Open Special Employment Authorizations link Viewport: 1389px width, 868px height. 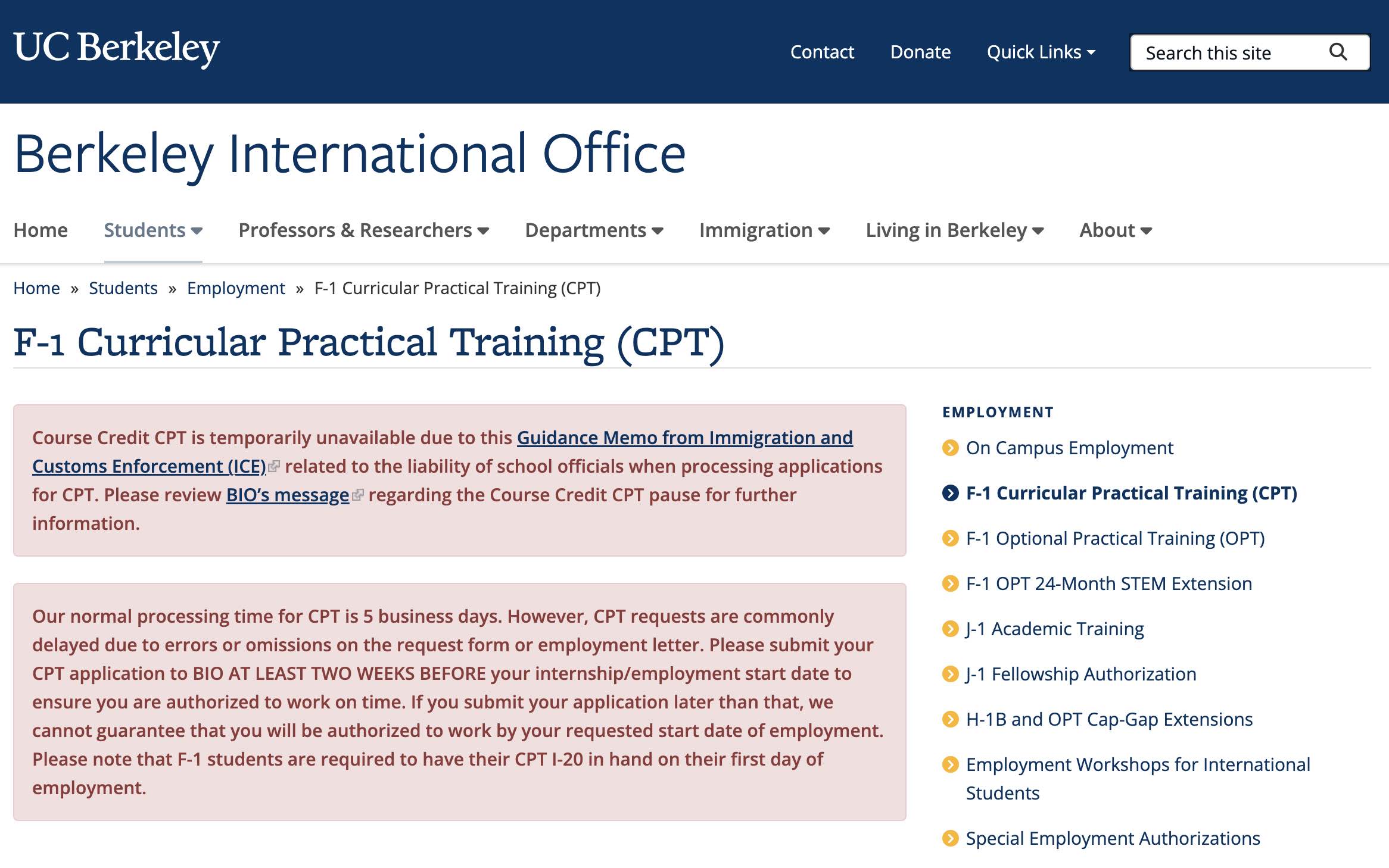pos(1113,838)
